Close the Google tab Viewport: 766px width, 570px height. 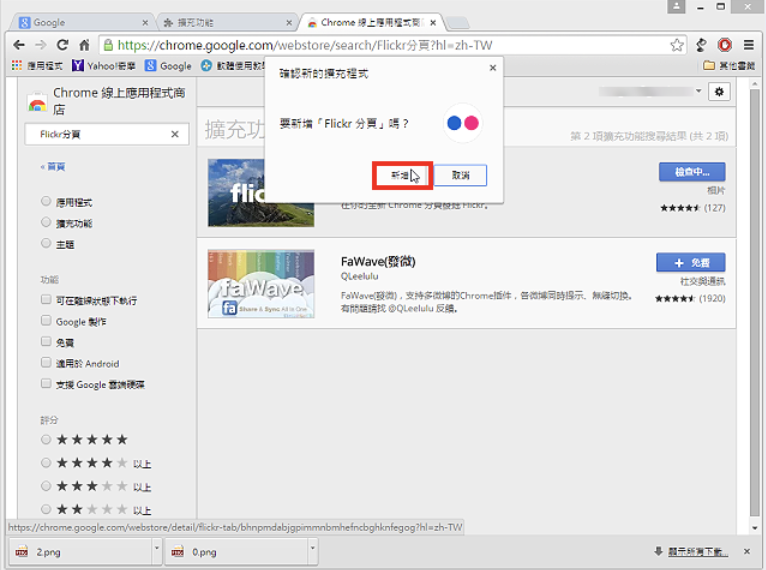click(145, 22)
